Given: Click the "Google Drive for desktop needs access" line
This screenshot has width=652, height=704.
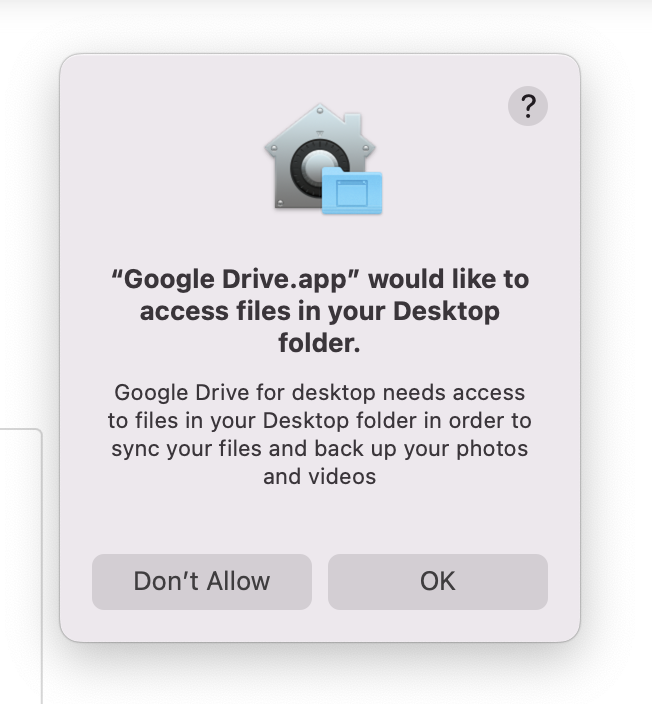Looking at the screenshot, I should (x=320, y=393).
